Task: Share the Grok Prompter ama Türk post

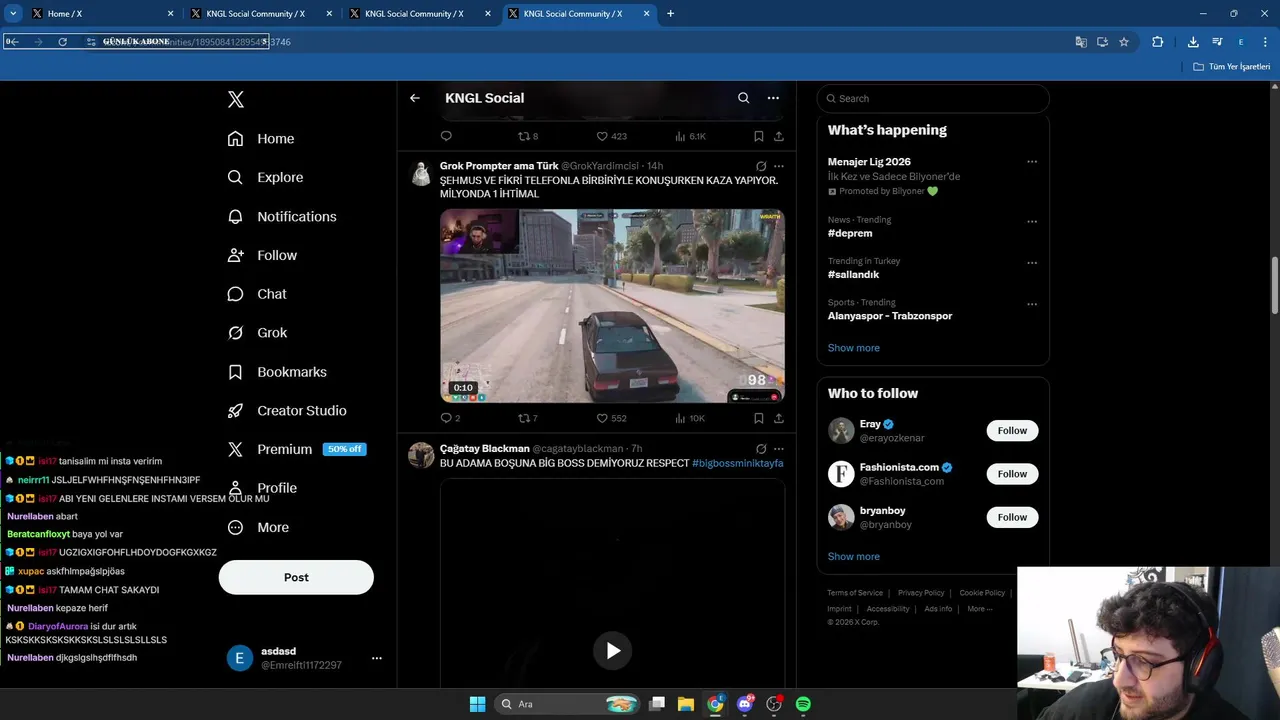Action: [x=779, y=418]
